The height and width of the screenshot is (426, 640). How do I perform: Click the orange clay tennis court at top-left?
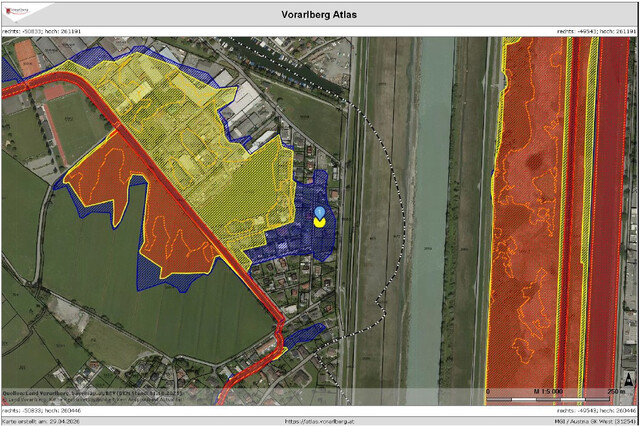[x=27, y=57]
